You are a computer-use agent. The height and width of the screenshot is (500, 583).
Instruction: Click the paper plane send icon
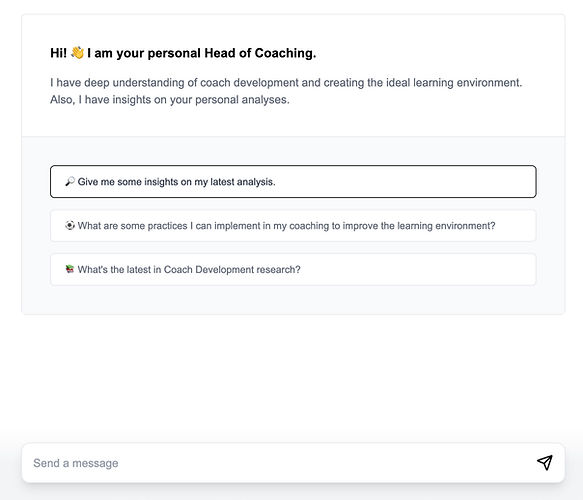(545, 463)
